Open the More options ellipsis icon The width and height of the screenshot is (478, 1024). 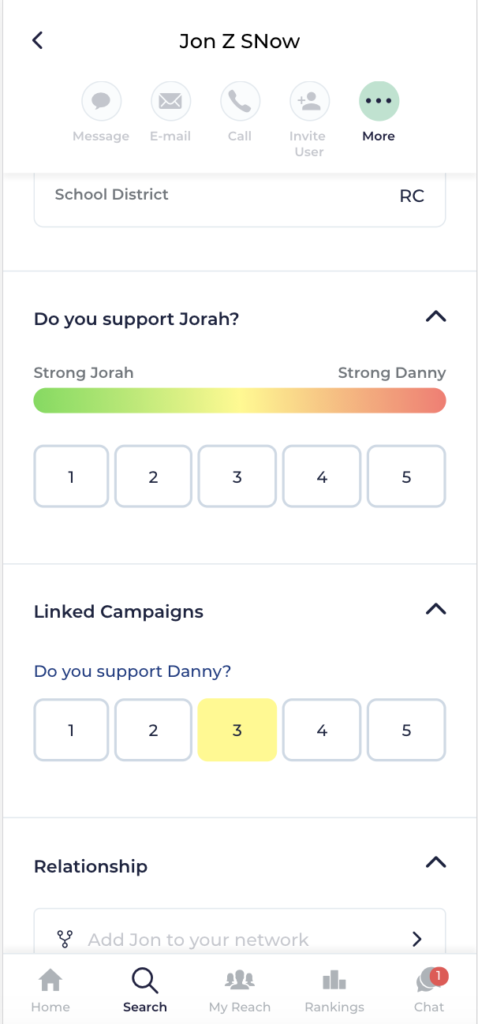(x=379, y=101)
